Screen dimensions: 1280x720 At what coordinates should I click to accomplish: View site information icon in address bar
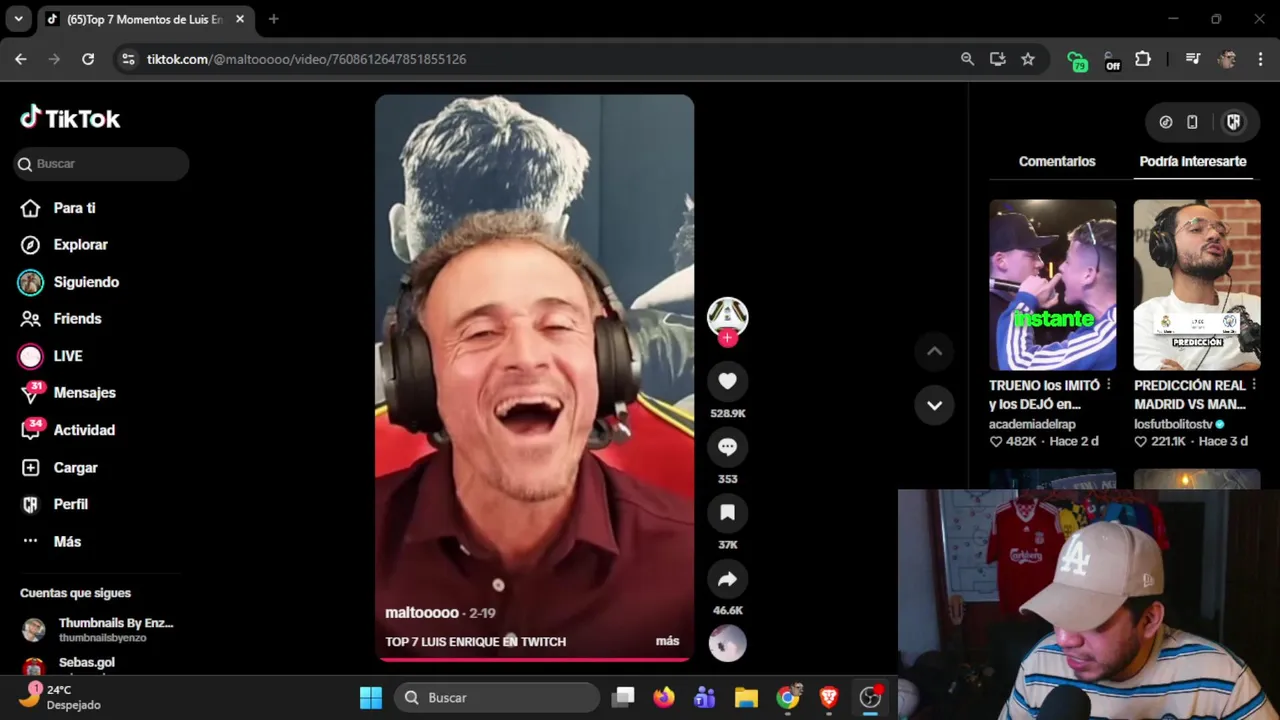128,59
